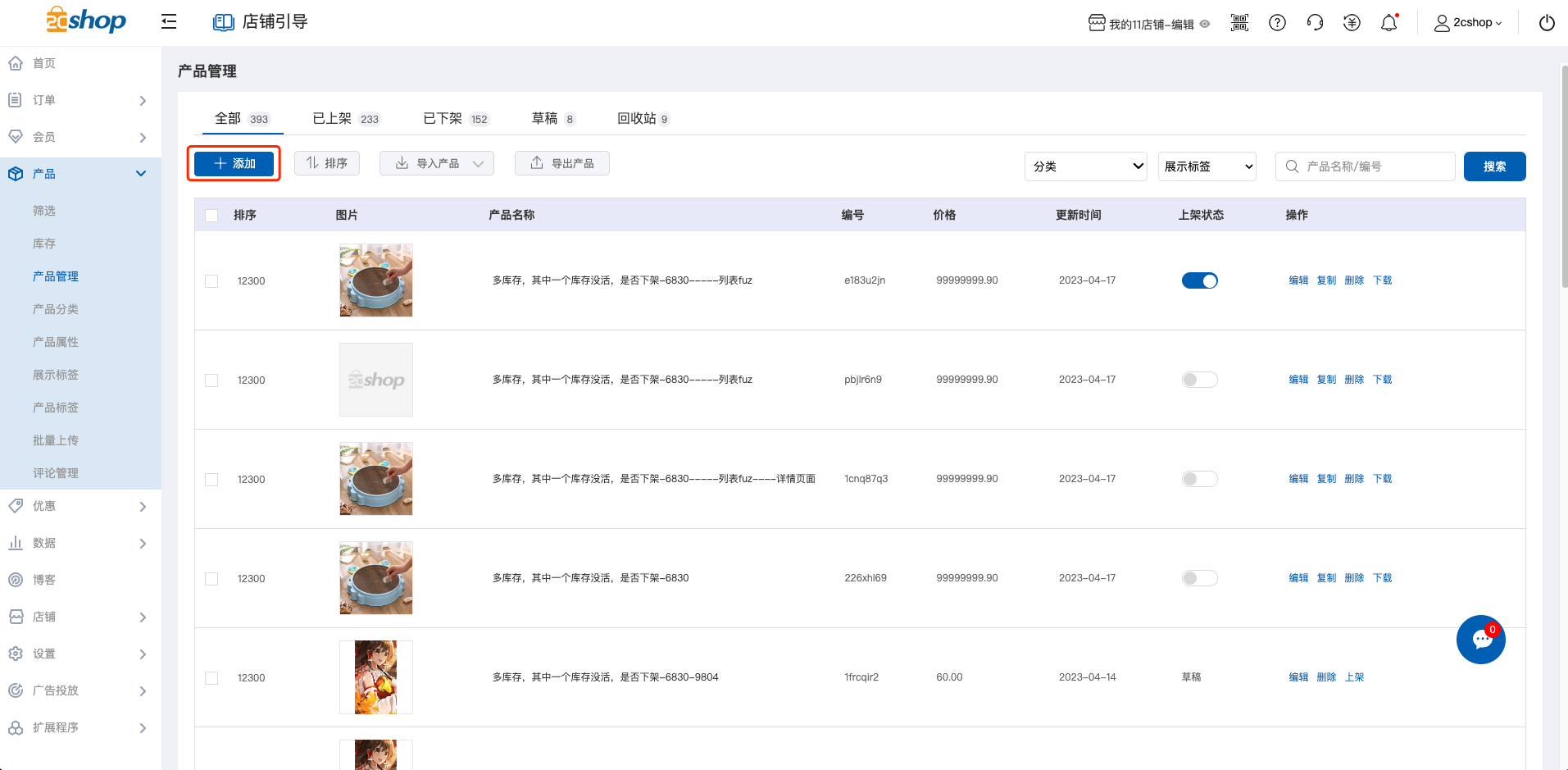
Task: Open the 分类 category dropdown
Action: [1086, 166]
